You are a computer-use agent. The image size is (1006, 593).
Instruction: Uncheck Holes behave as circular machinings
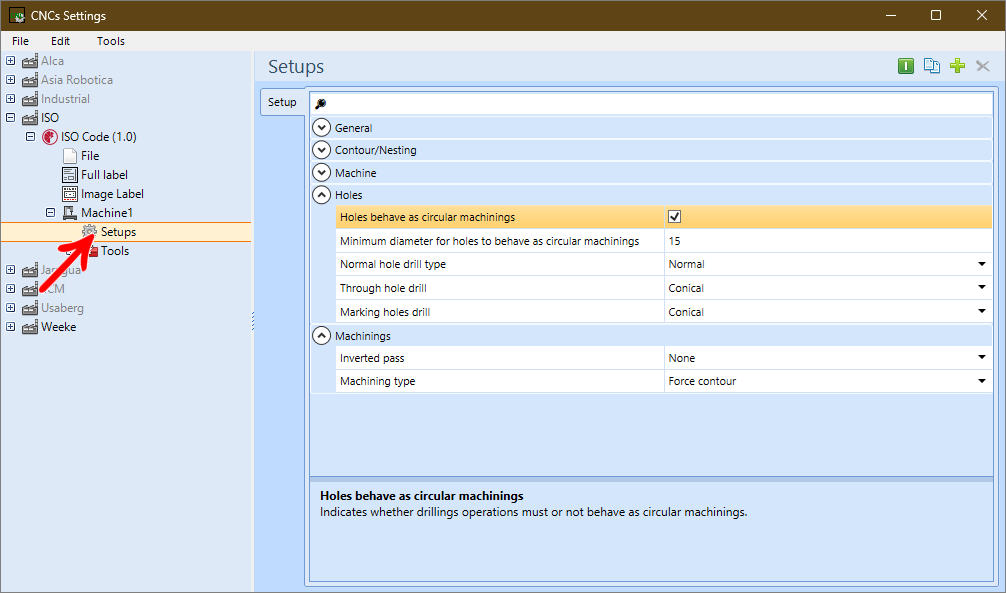674,217
